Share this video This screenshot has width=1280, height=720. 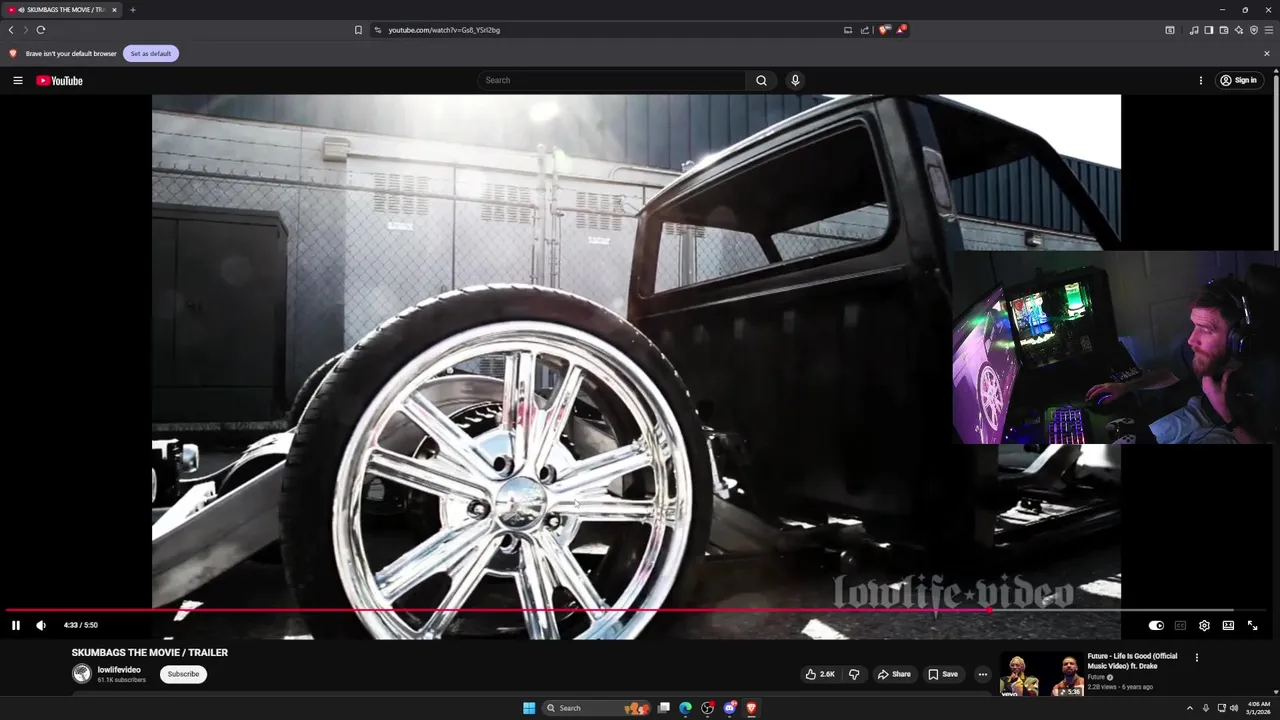click(894, 674)
